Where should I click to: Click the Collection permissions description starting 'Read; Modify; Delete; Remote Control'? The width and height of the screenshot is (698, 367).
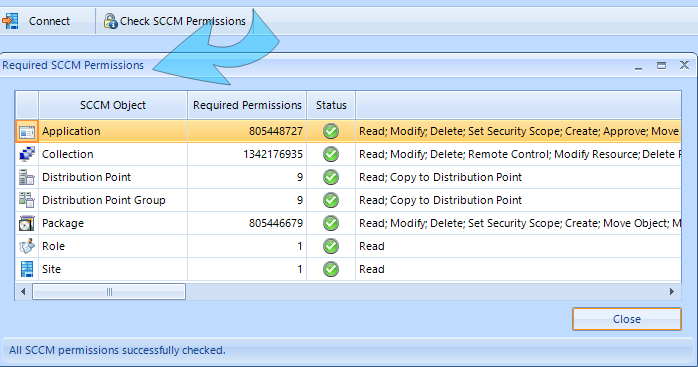click(x=519, y=154)
